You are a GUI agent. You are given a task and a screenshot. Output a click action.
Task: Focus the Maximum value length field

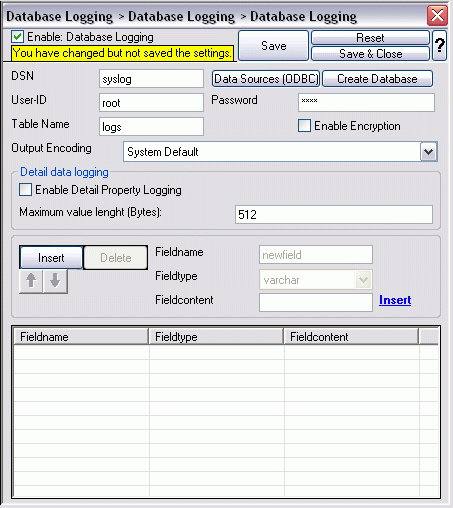tap(334, 214)
